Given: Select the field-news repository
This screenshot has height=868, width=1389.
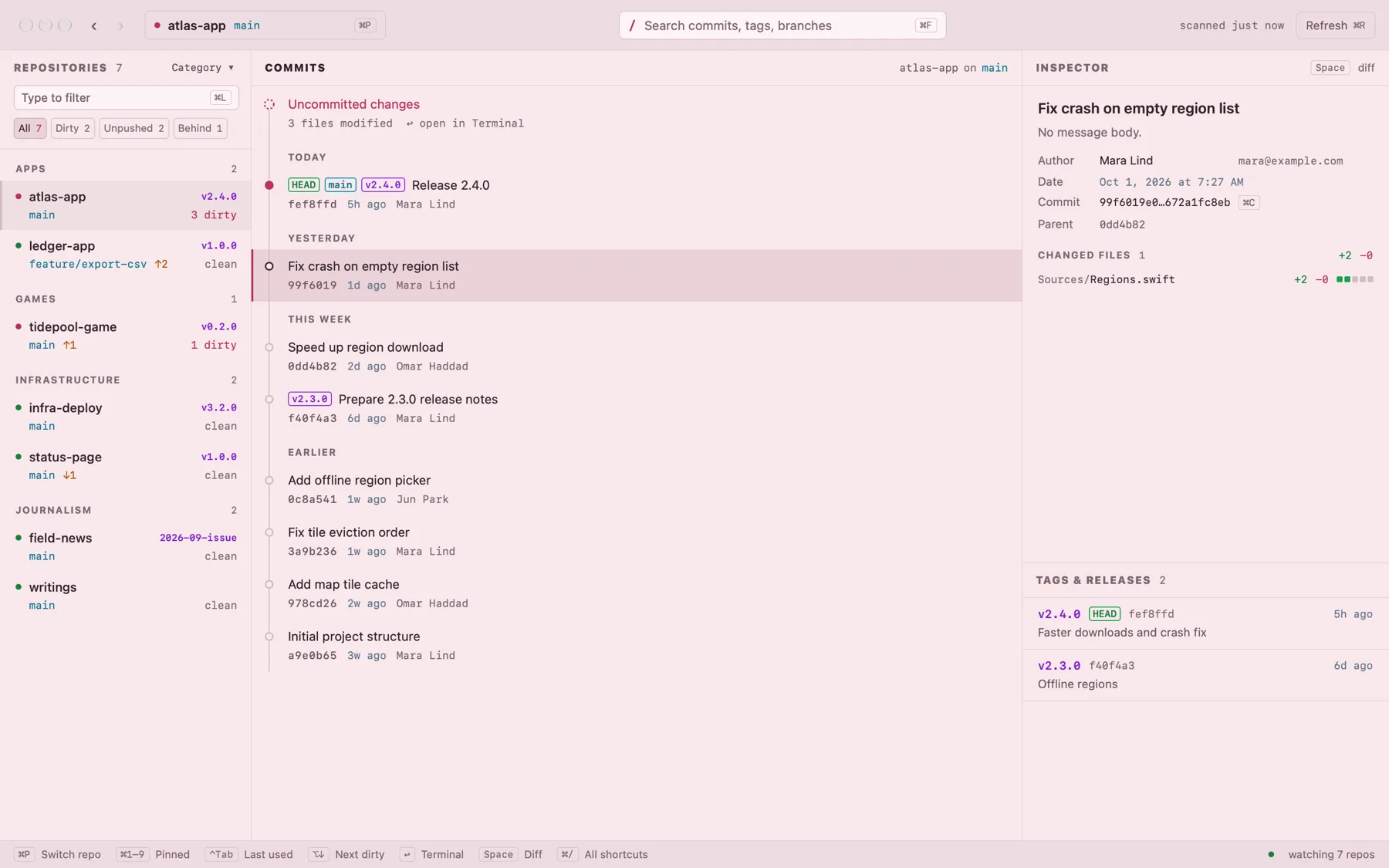Looking at the screenshot, I should [x=126, y=547].
